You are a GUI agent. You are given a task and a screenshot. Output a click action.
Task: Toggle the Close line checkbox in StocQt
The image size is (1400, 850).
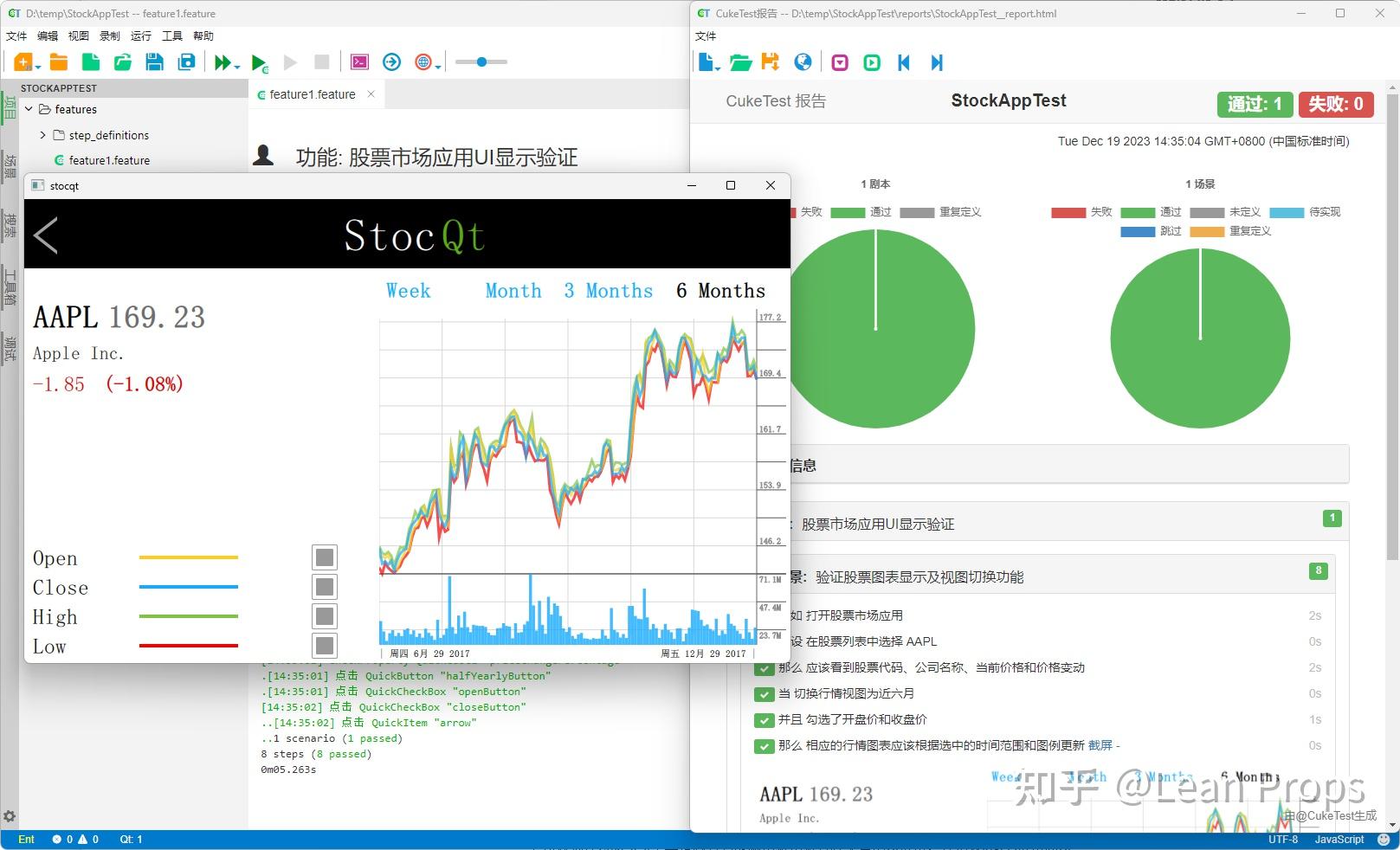[324, 587]
